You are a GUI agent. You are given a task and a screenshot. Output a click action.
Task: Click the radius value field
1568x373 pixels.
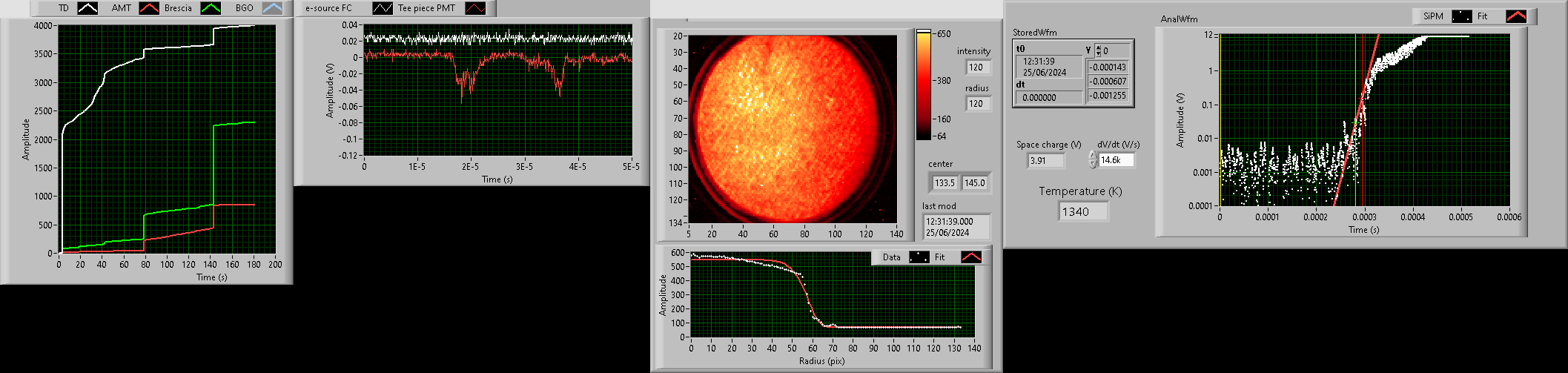pos(977,104)
